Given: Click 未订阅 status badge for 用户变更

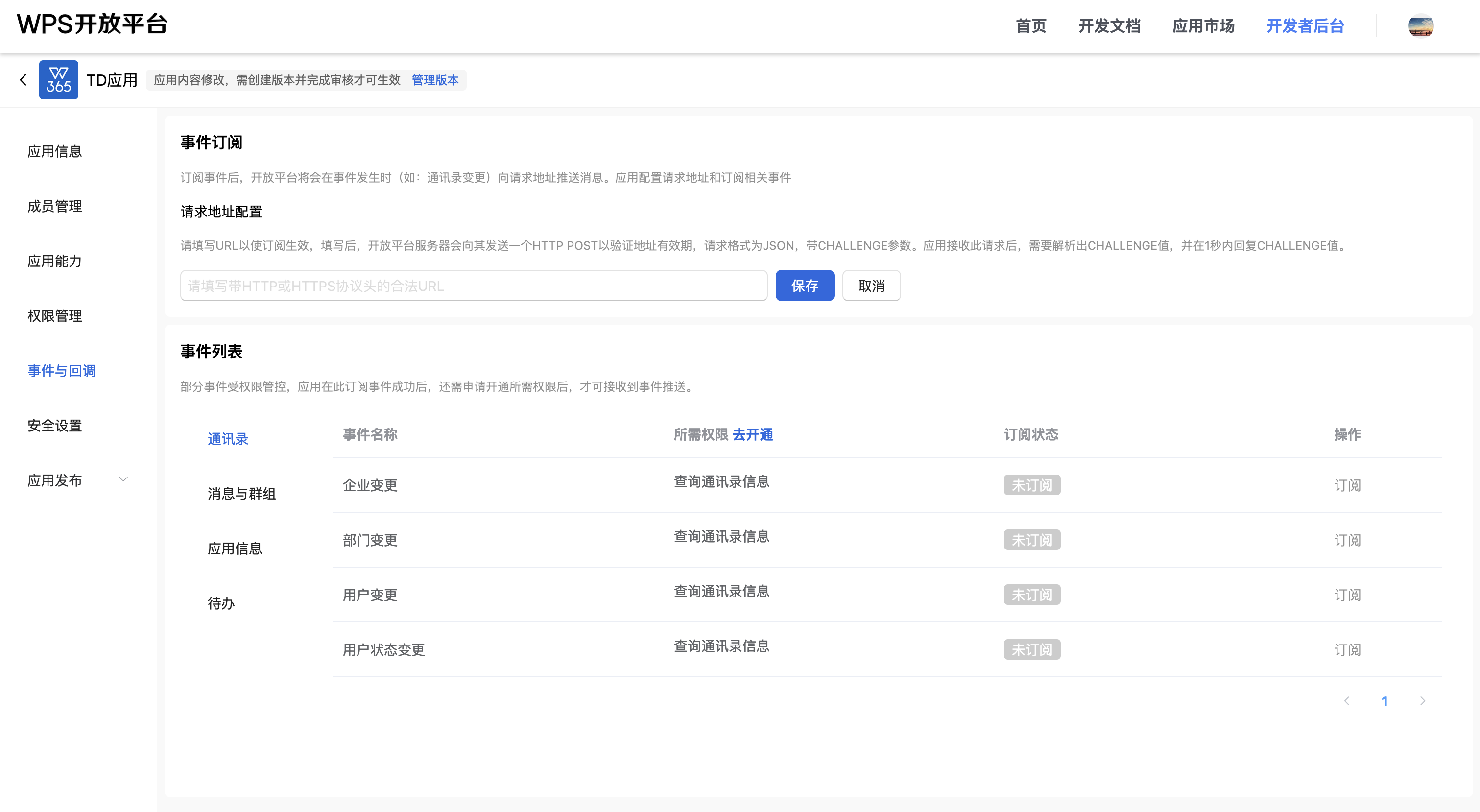Looking at the screenshot, I should [x=1032, y=595].
